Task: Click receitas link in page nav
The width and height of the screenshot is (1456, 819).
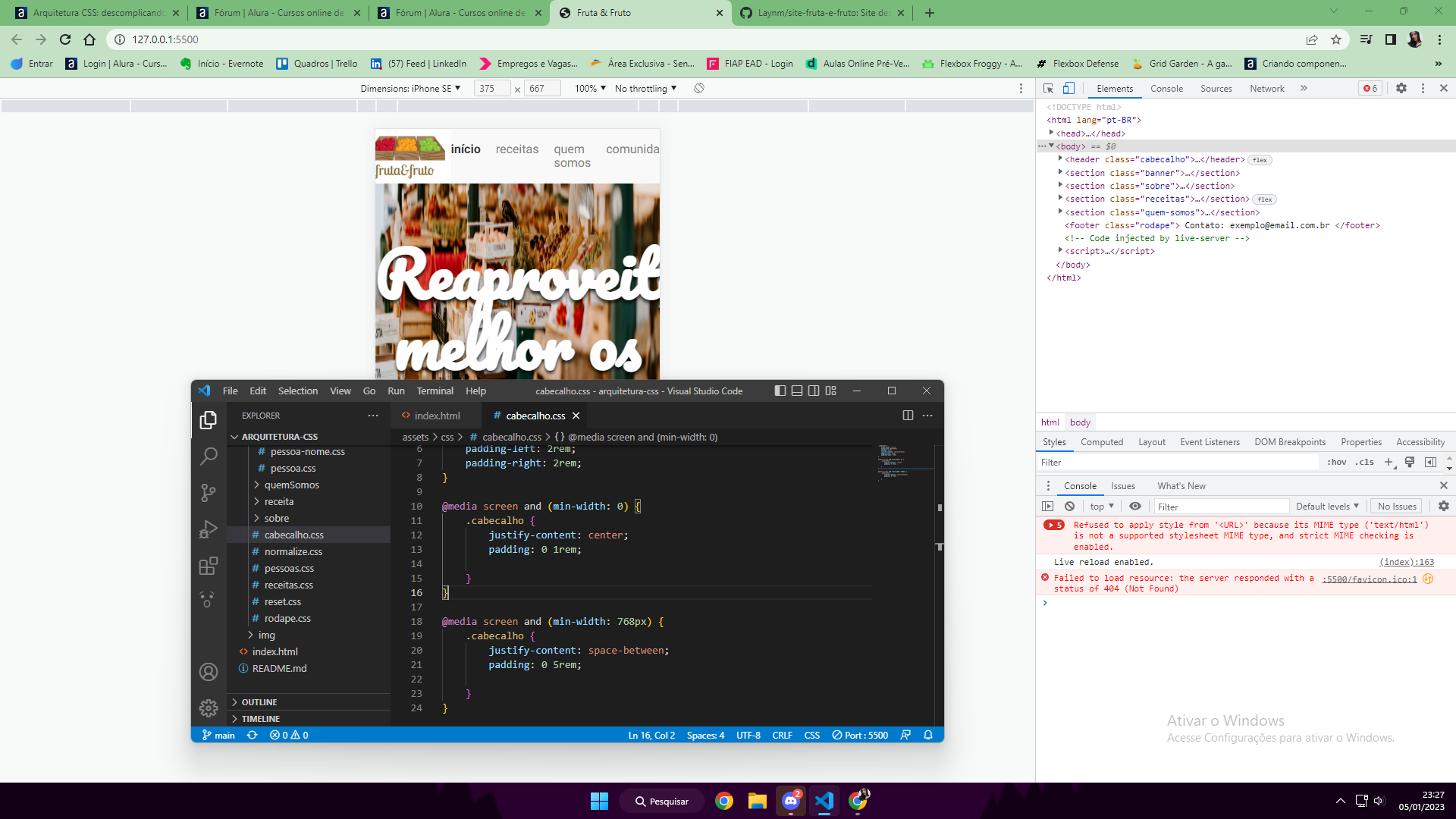Action: 517,149
